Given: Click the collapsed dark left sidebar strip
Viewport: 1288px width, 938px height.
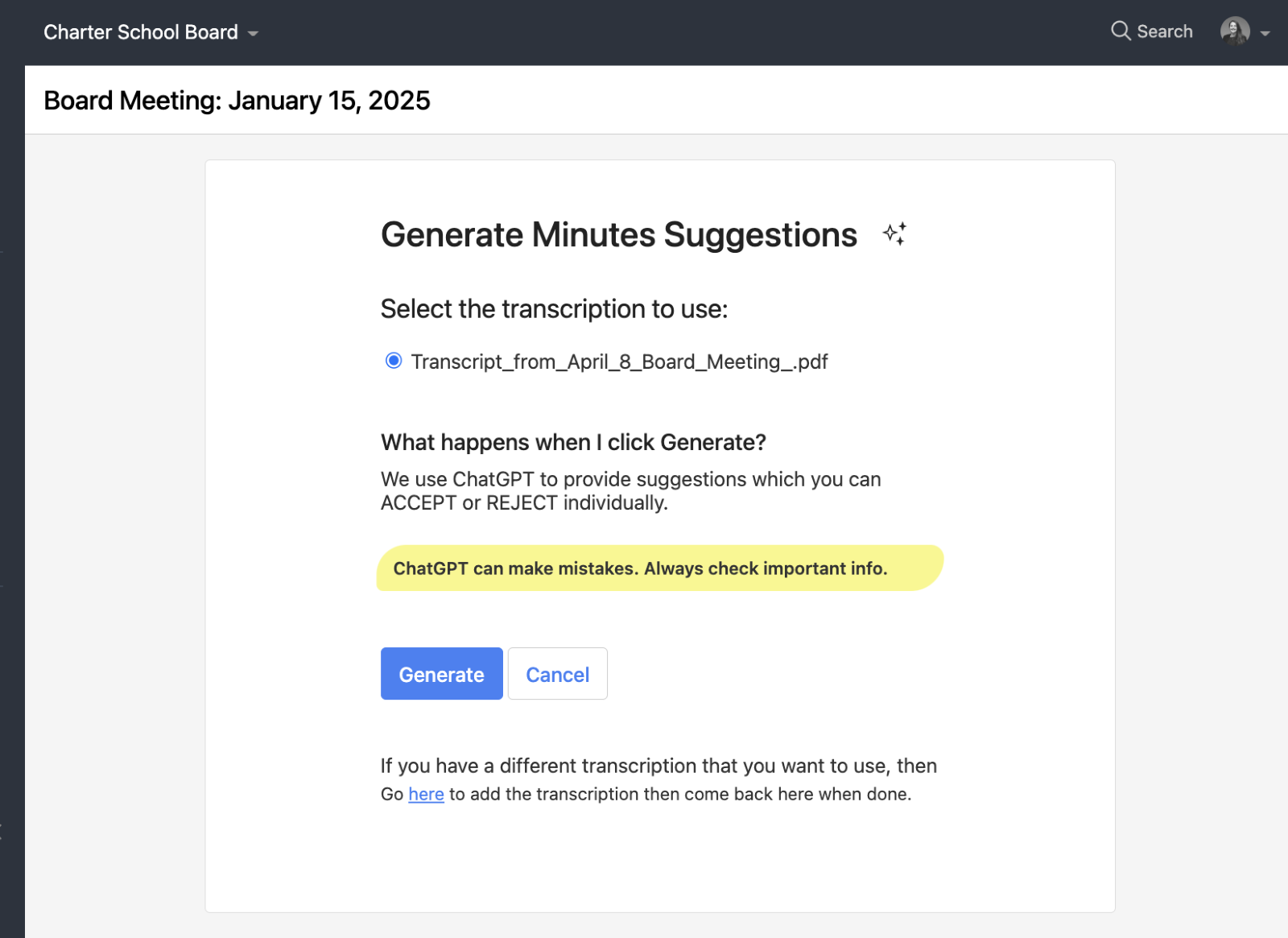Looking at the screenshot, I should coord(12,501).
